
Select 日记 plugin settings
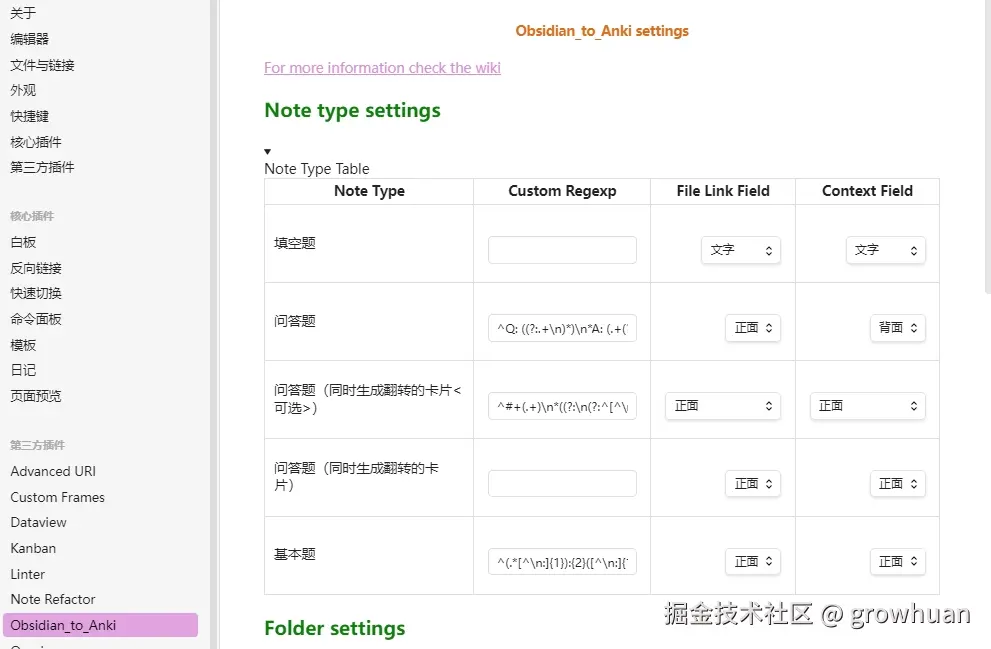[x=23, y=370]
